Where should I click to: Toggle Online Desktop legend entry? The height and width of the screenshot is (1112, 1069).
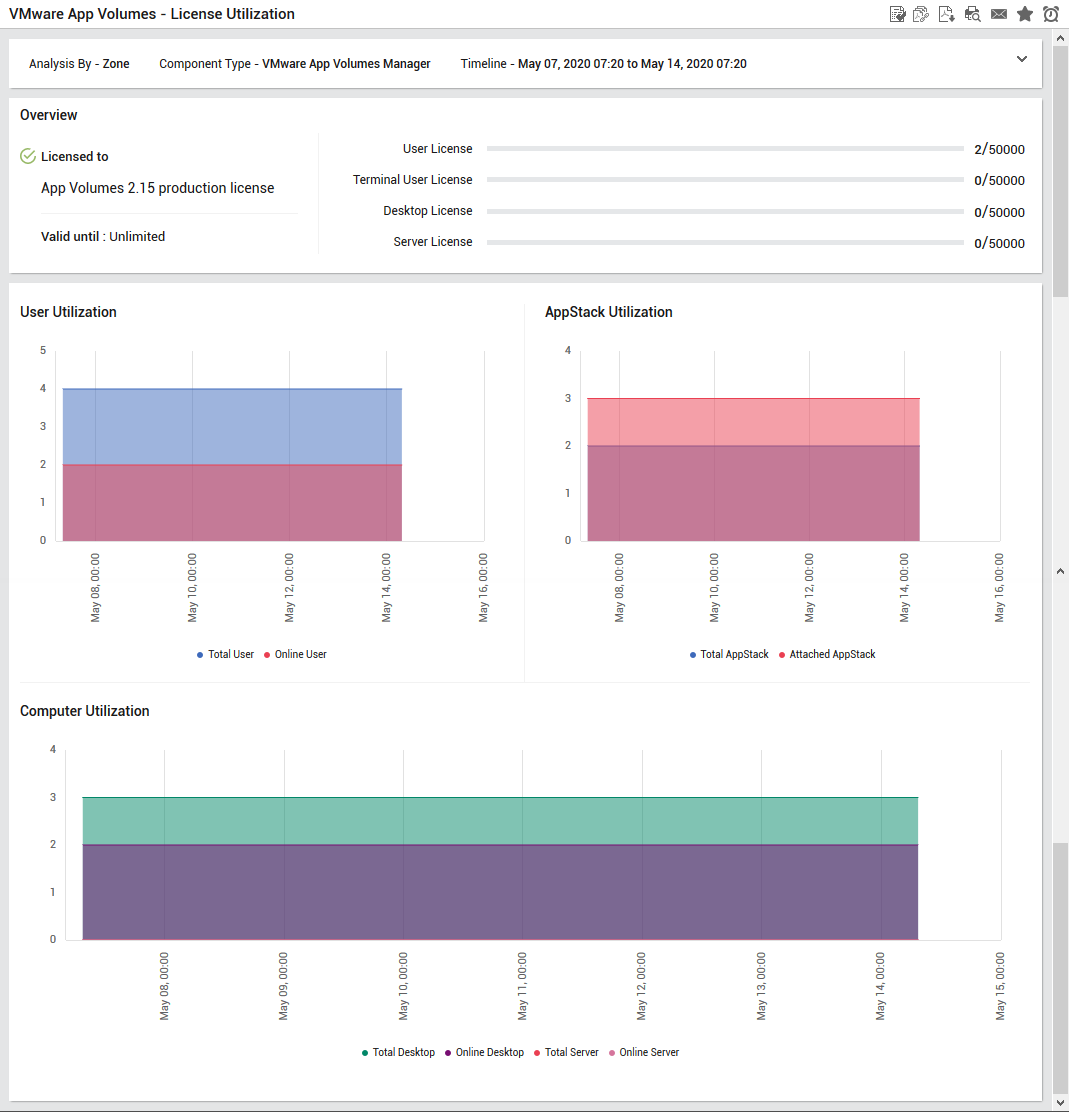click(x=484, y=1052)
